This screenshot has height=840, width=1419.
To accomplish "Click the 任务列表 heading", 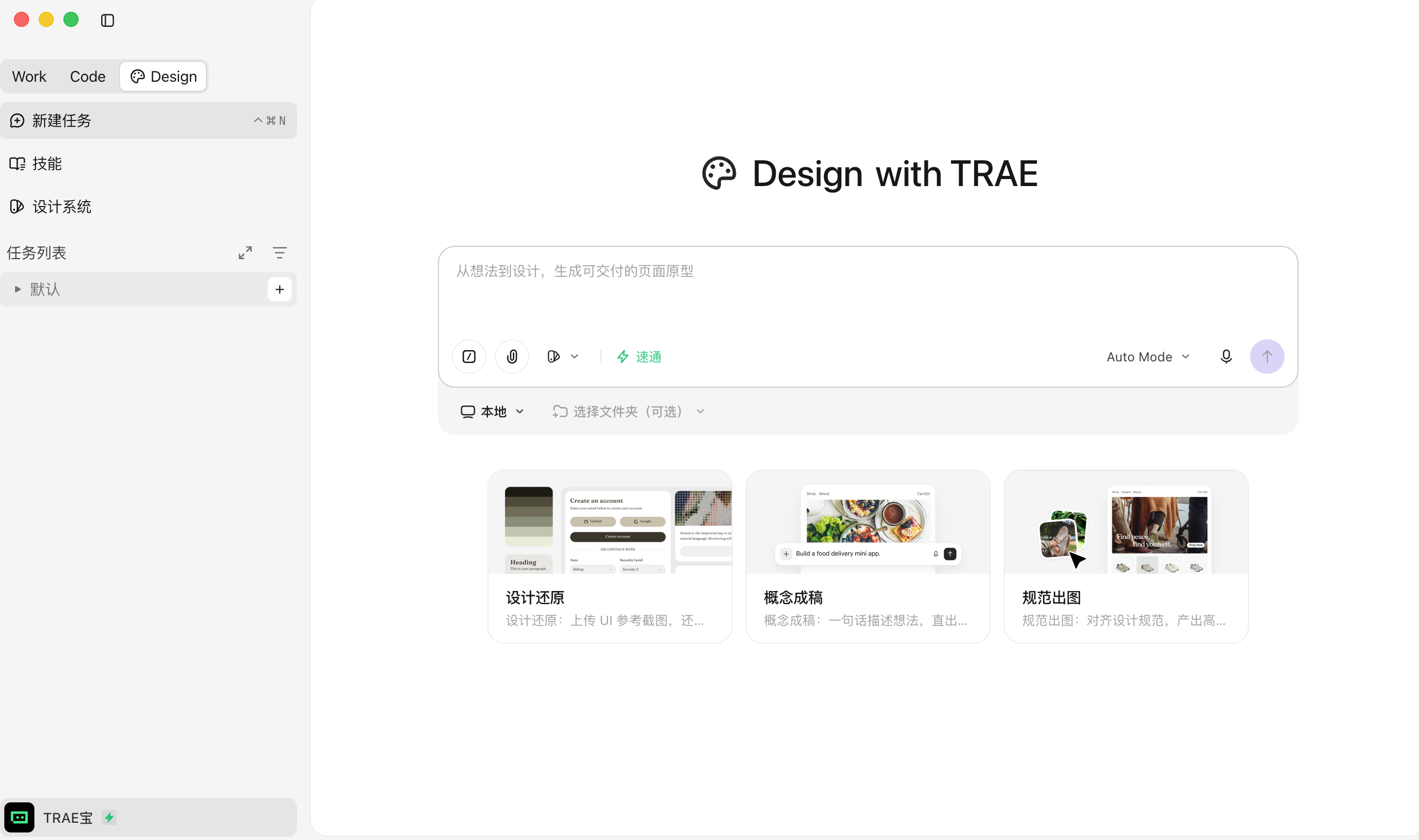I will click(36, 252).
